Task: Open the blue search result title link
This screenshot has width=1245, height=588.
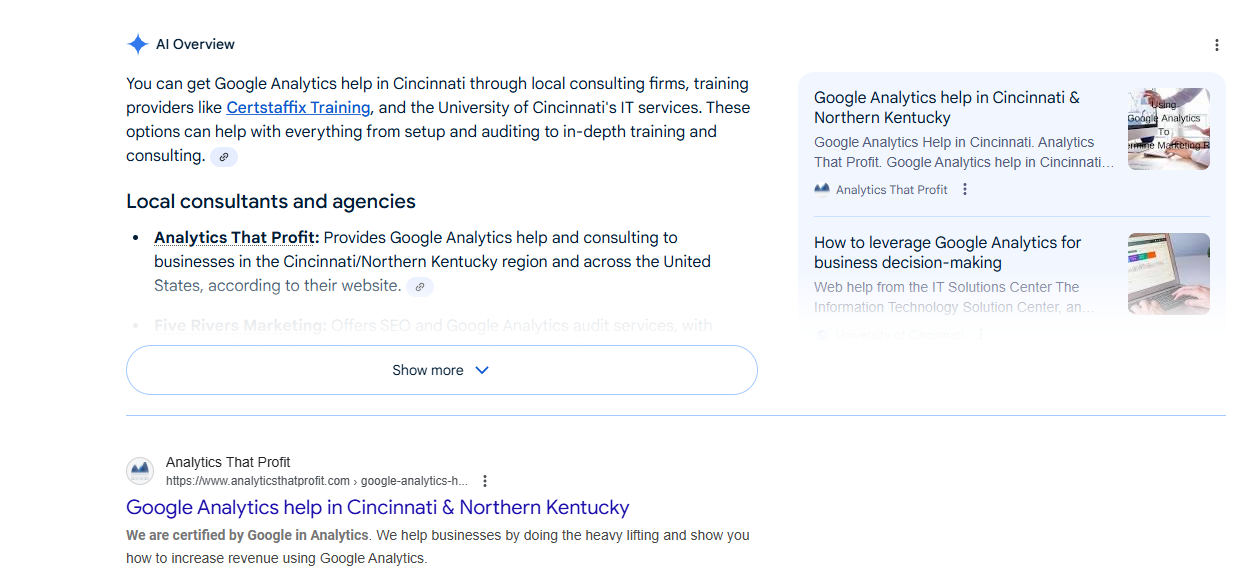Action: click(x=377, y=507)
